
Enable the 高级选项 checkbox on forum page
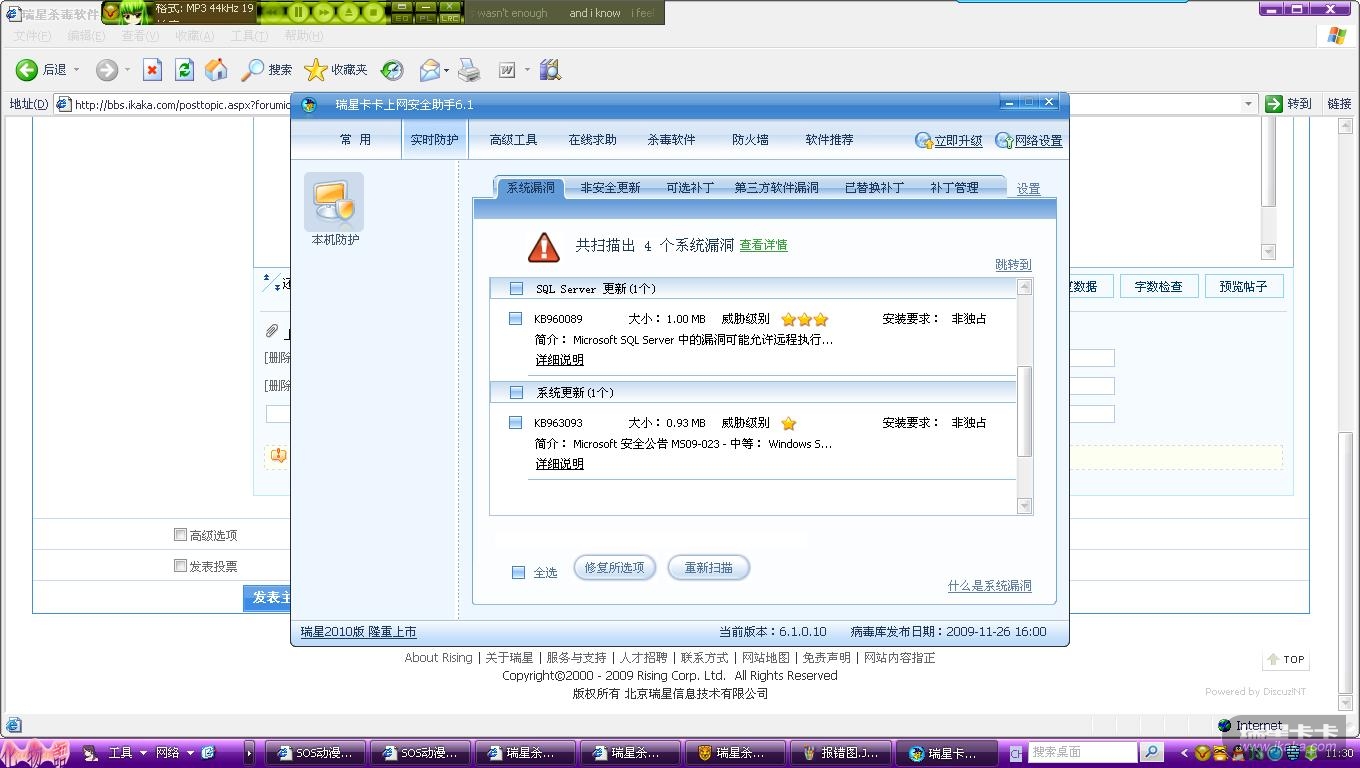tap(180, 535)
